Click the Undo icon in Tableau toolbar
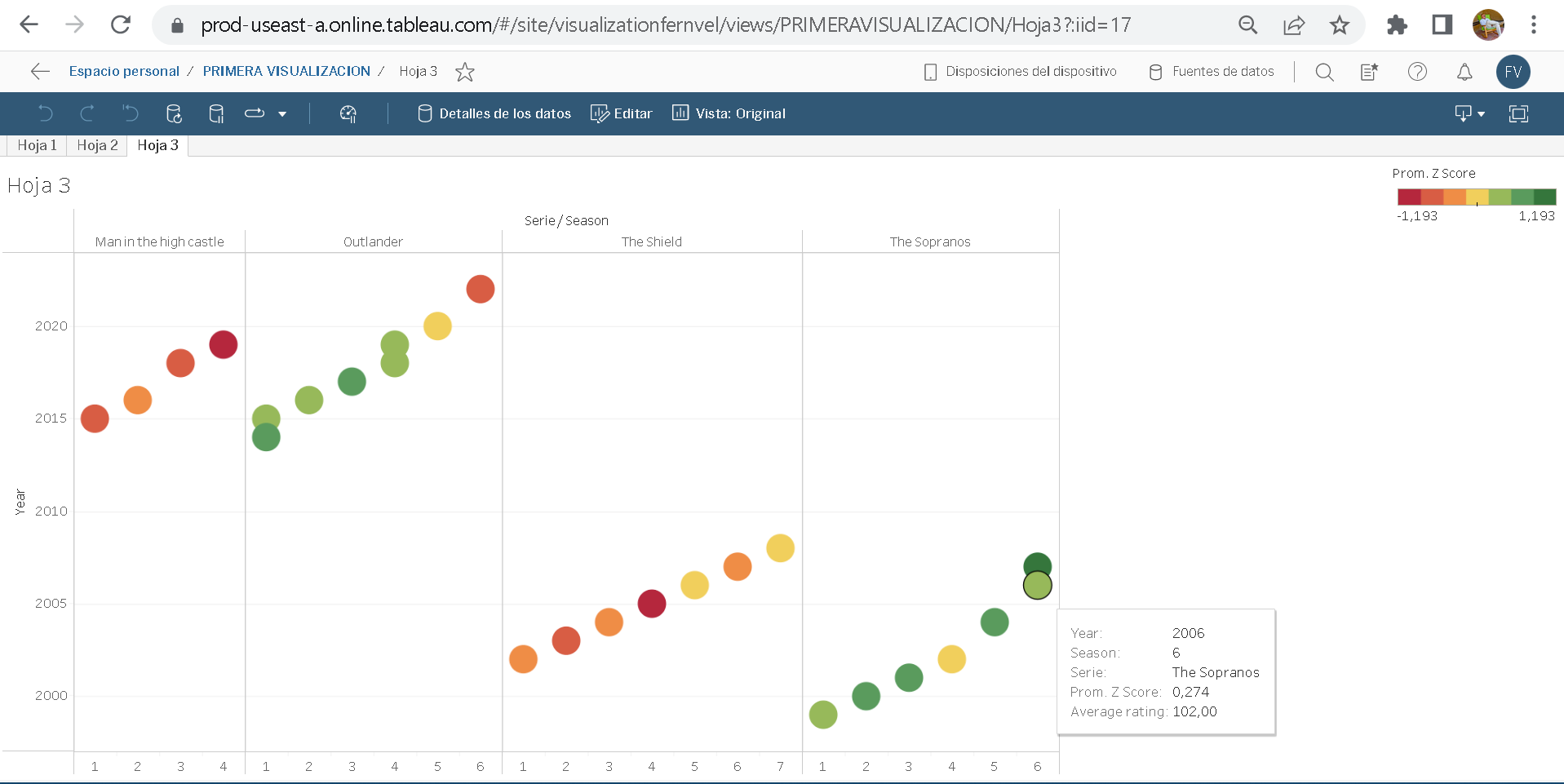Viewport: 1564px width, 784px height. (x=46, y=114)
